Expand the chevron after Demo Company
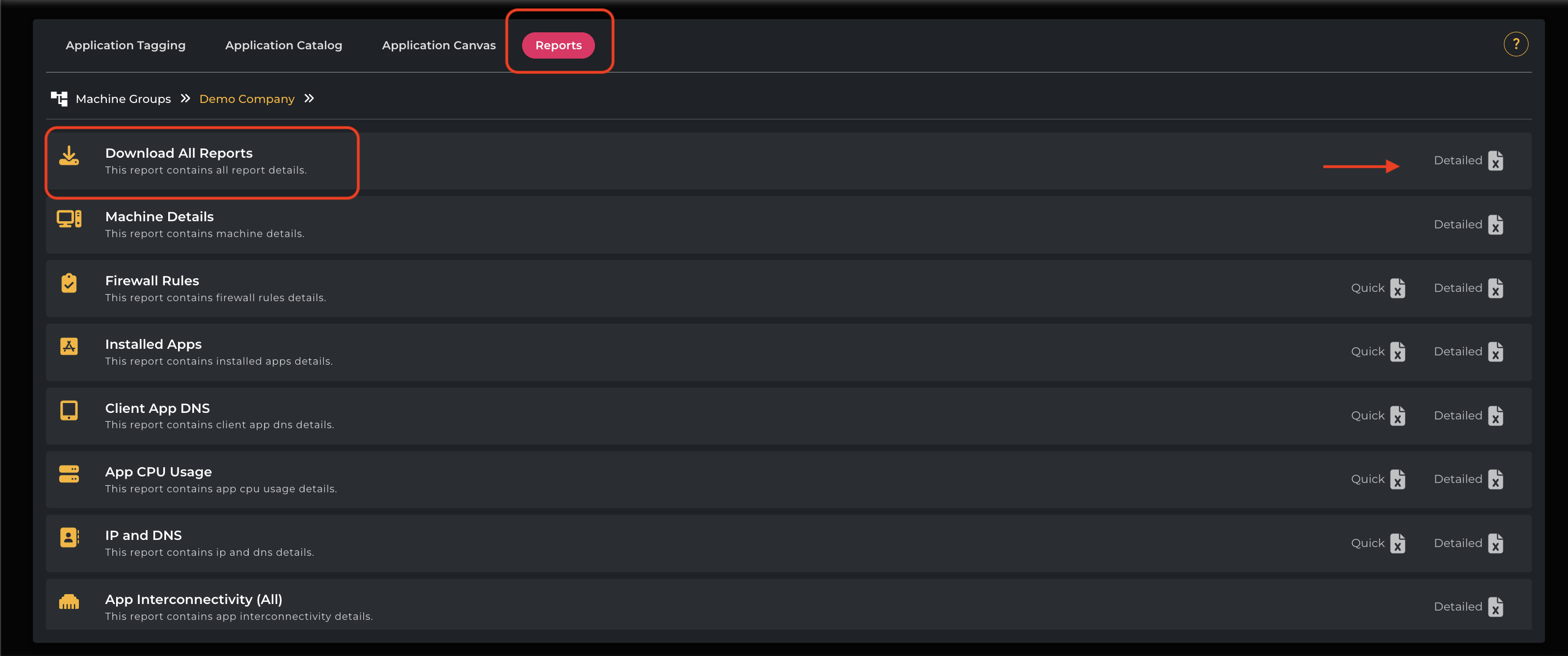Screen dimensions: 1568x656 tap(309, 99)
